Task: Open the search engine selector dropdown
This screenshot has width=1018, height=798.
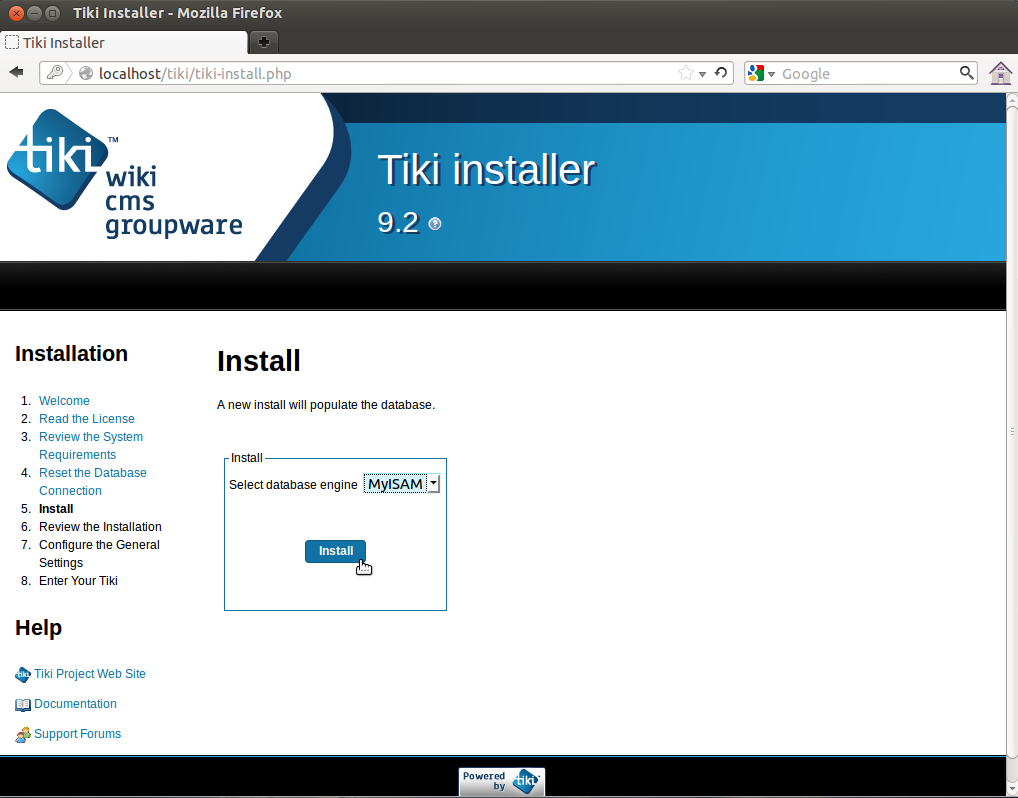Action: pos(771,73)
